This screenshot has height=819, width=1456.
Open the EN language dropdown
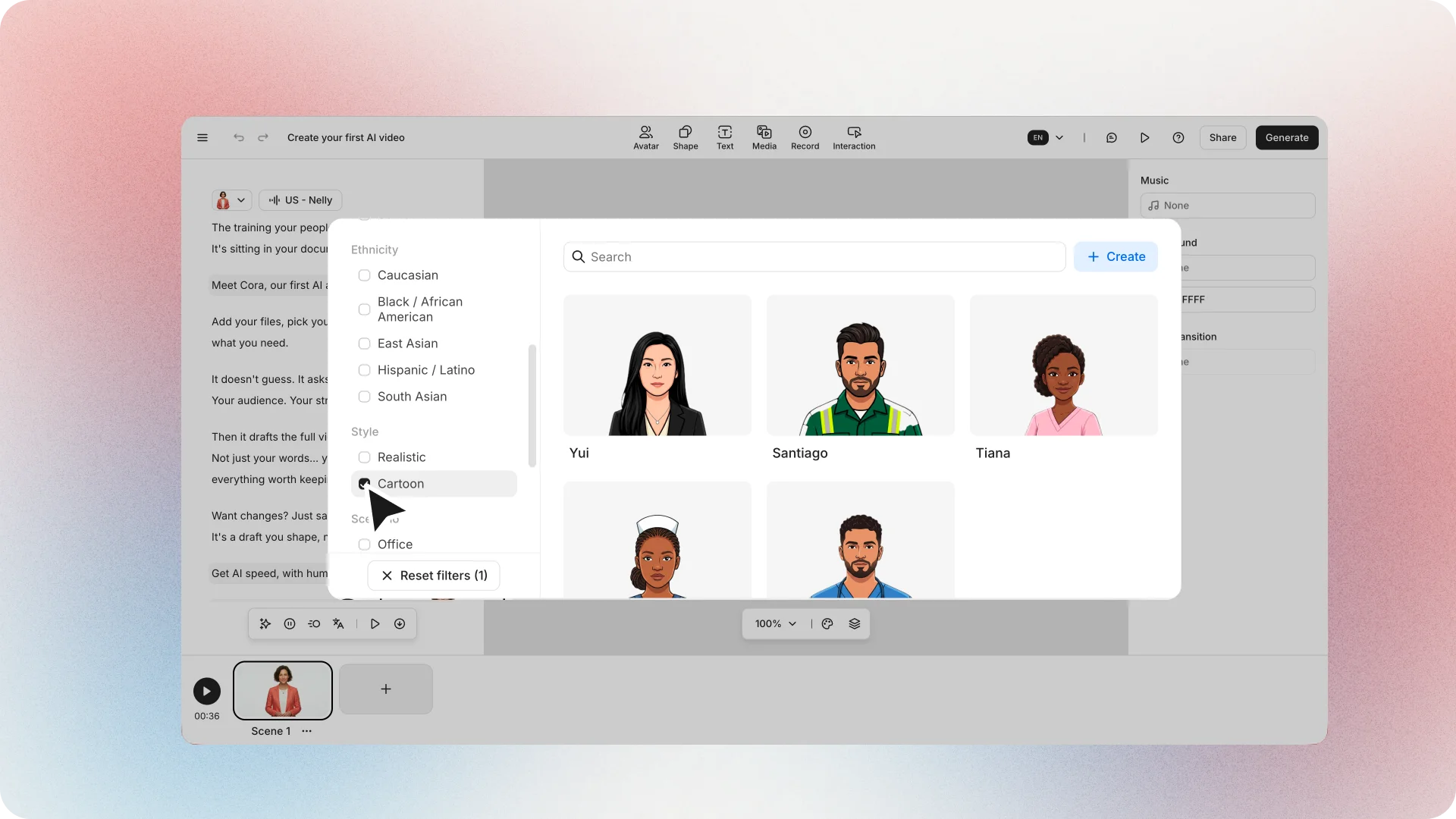pyautogui.click(x=1046, y=138)
